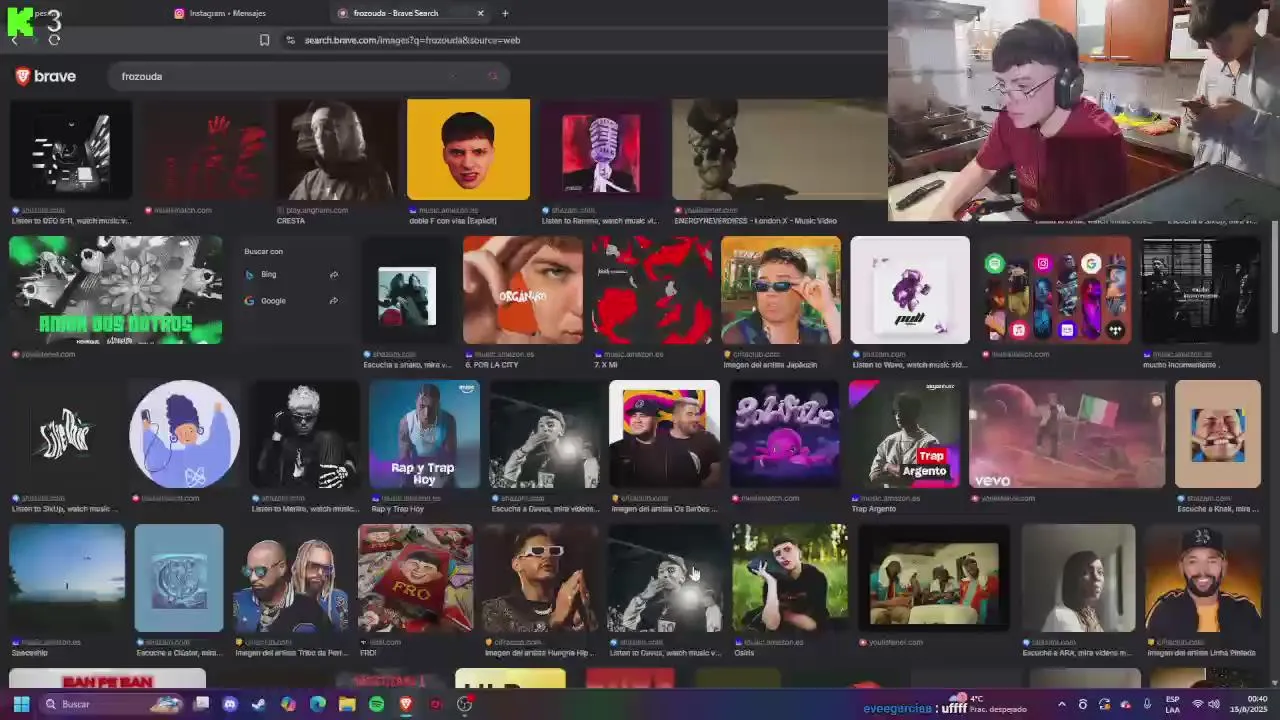The image size is (1280, 720).
Task: Close the frozouda Brave Search tab
Action: pos(480,13)
